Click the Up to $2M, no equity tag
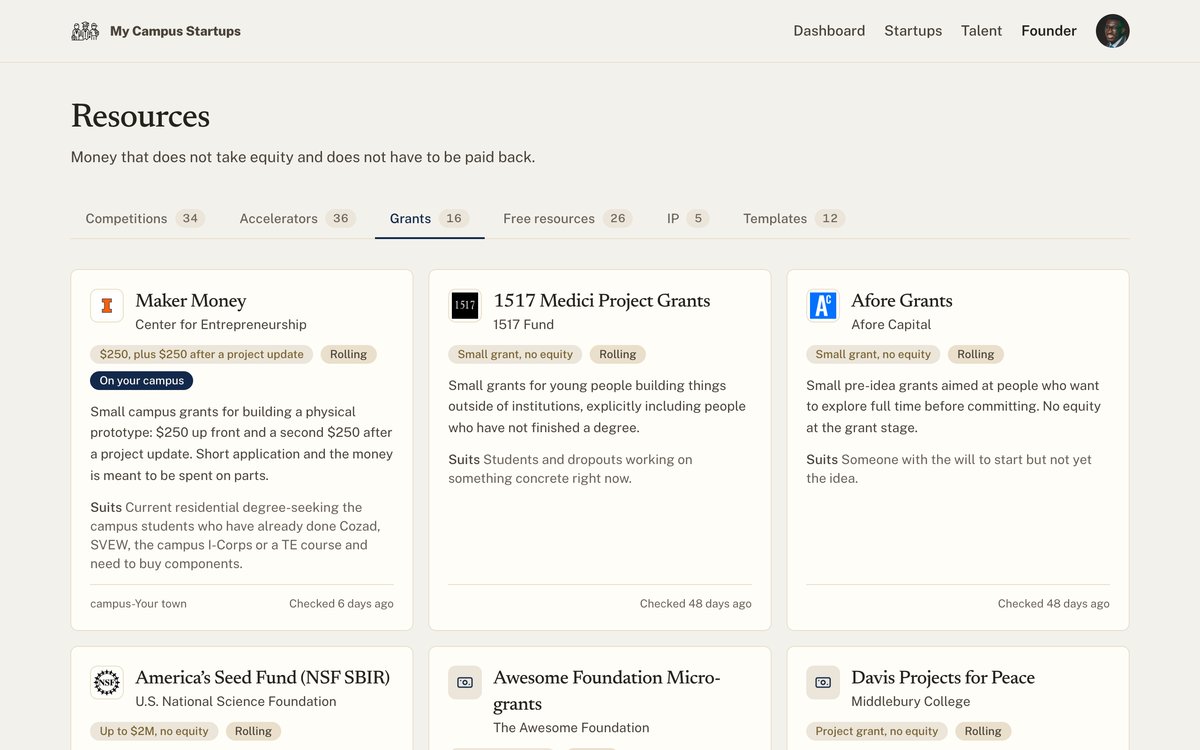Viewport: 1200px width, 750px height. pyautogui.click(x=154, y=731)
